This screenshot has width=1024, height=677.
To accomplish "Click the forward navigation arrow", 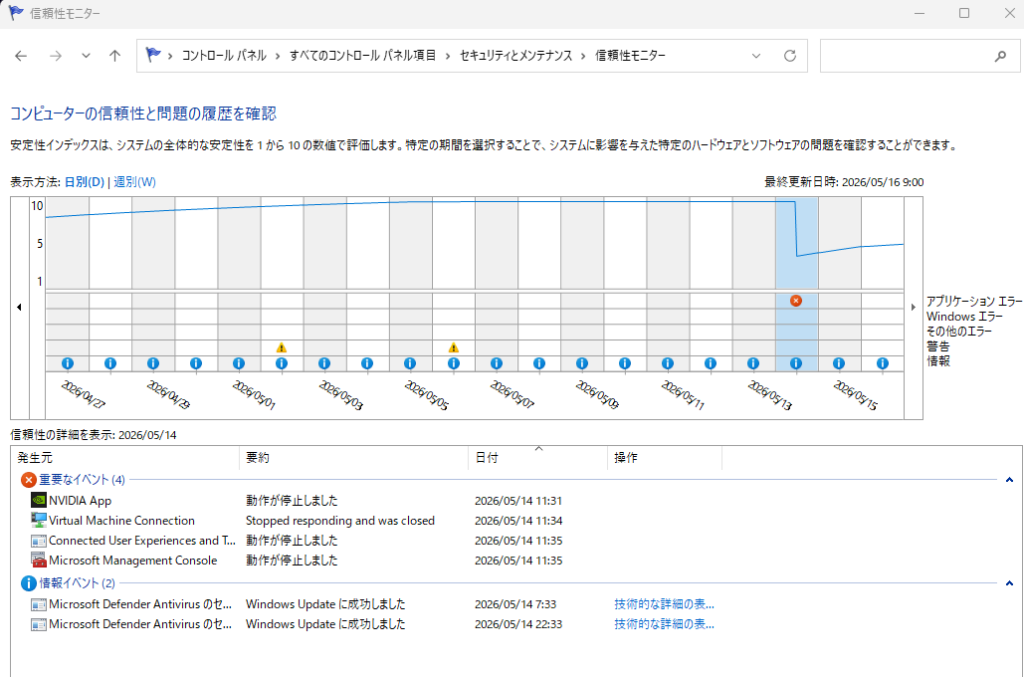I will tap(56, 56).
